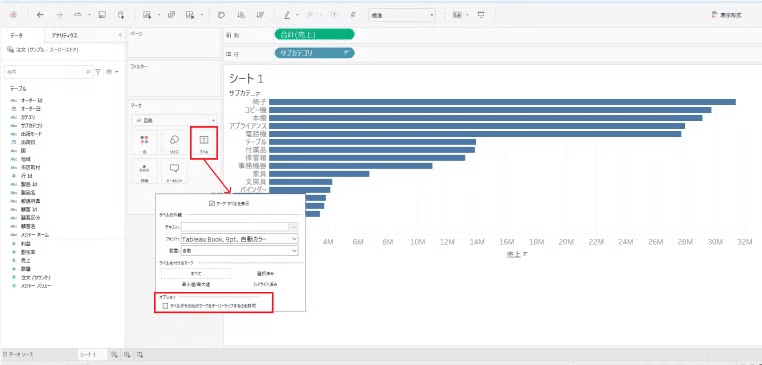Click the sort icon on サブカテ header
This screenshot has width=762, height=365.
click(258, 93)
